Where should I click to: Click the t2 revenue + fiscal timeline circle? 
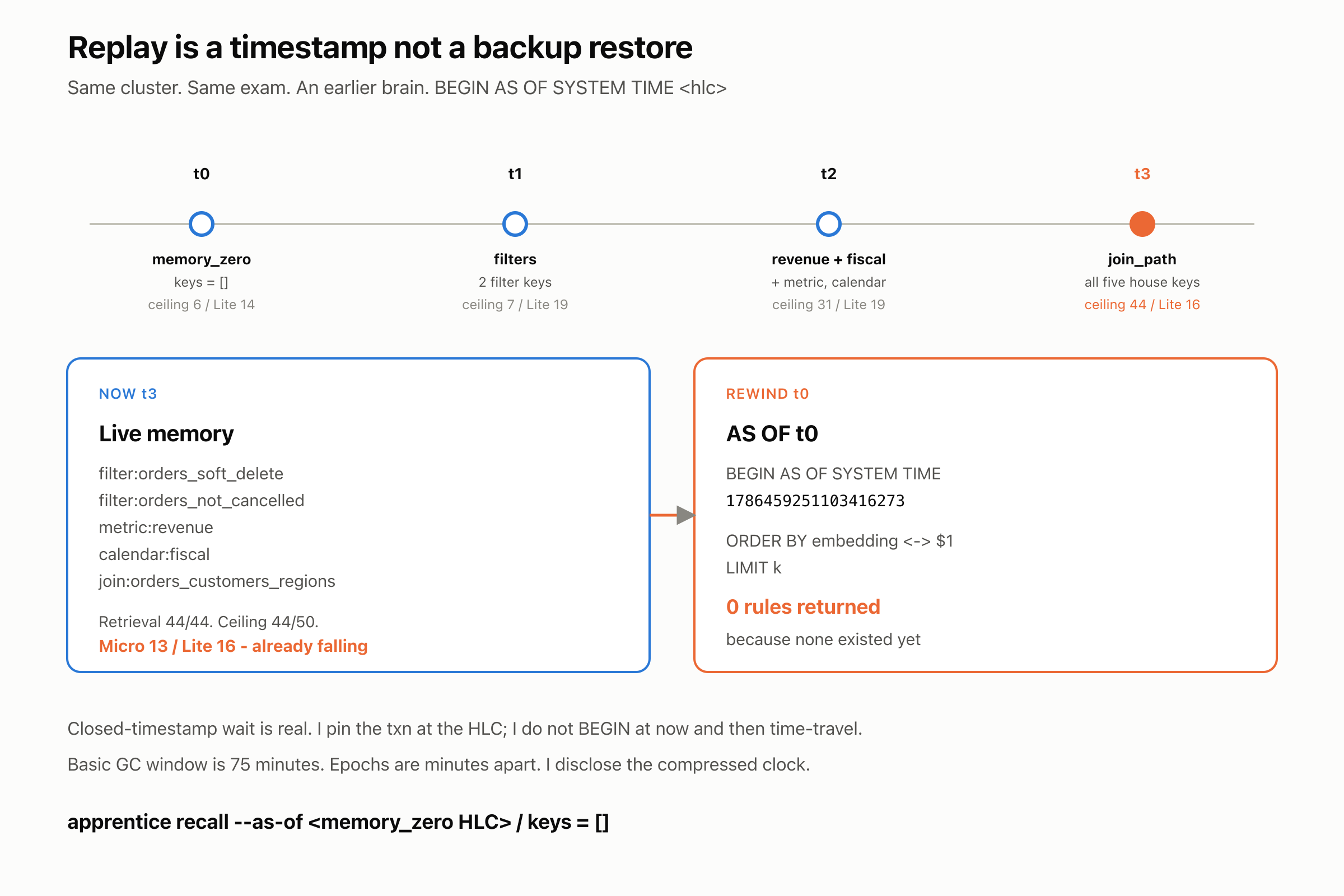coord(829,224)
